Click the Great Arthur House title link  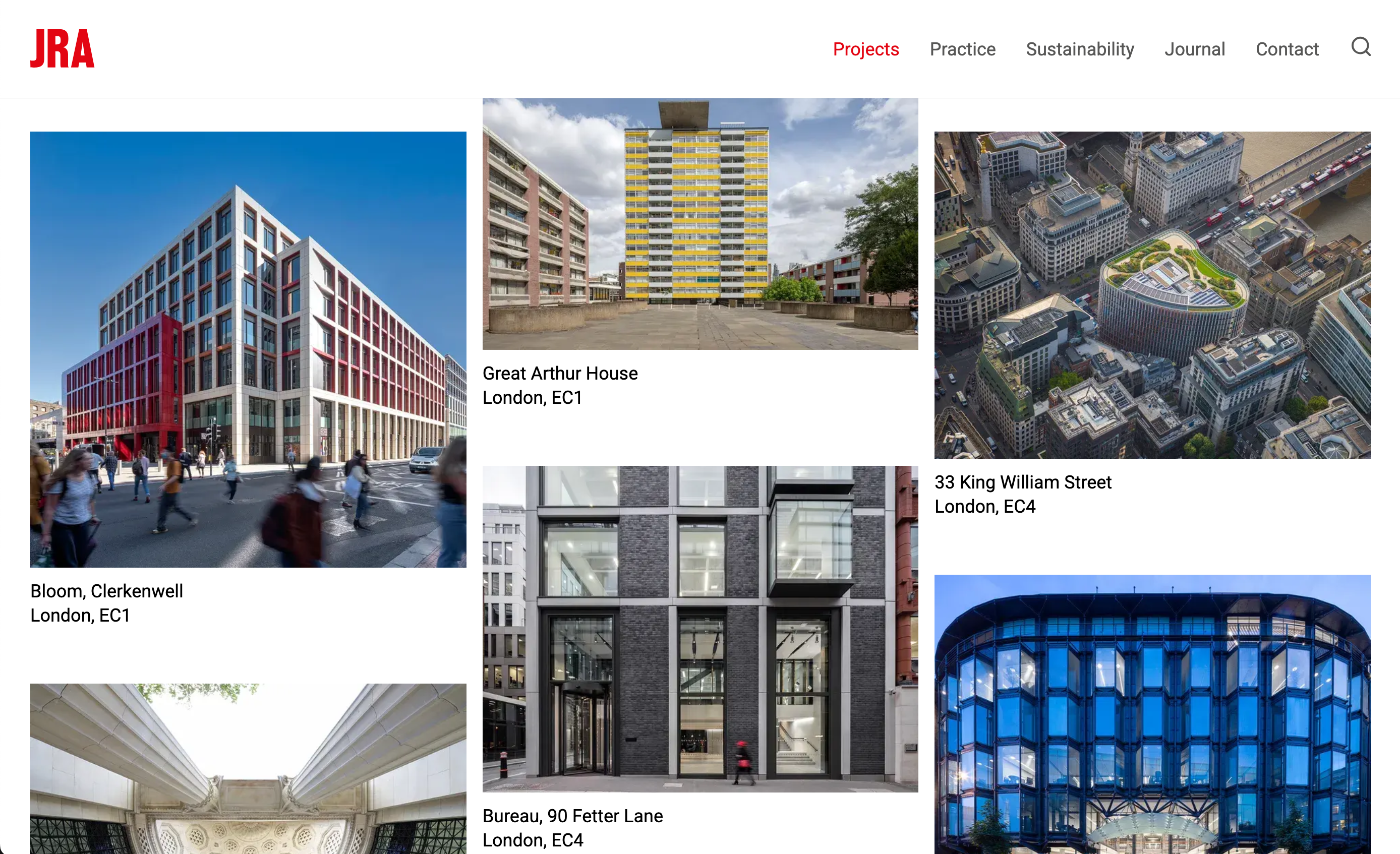click(560, 373)
